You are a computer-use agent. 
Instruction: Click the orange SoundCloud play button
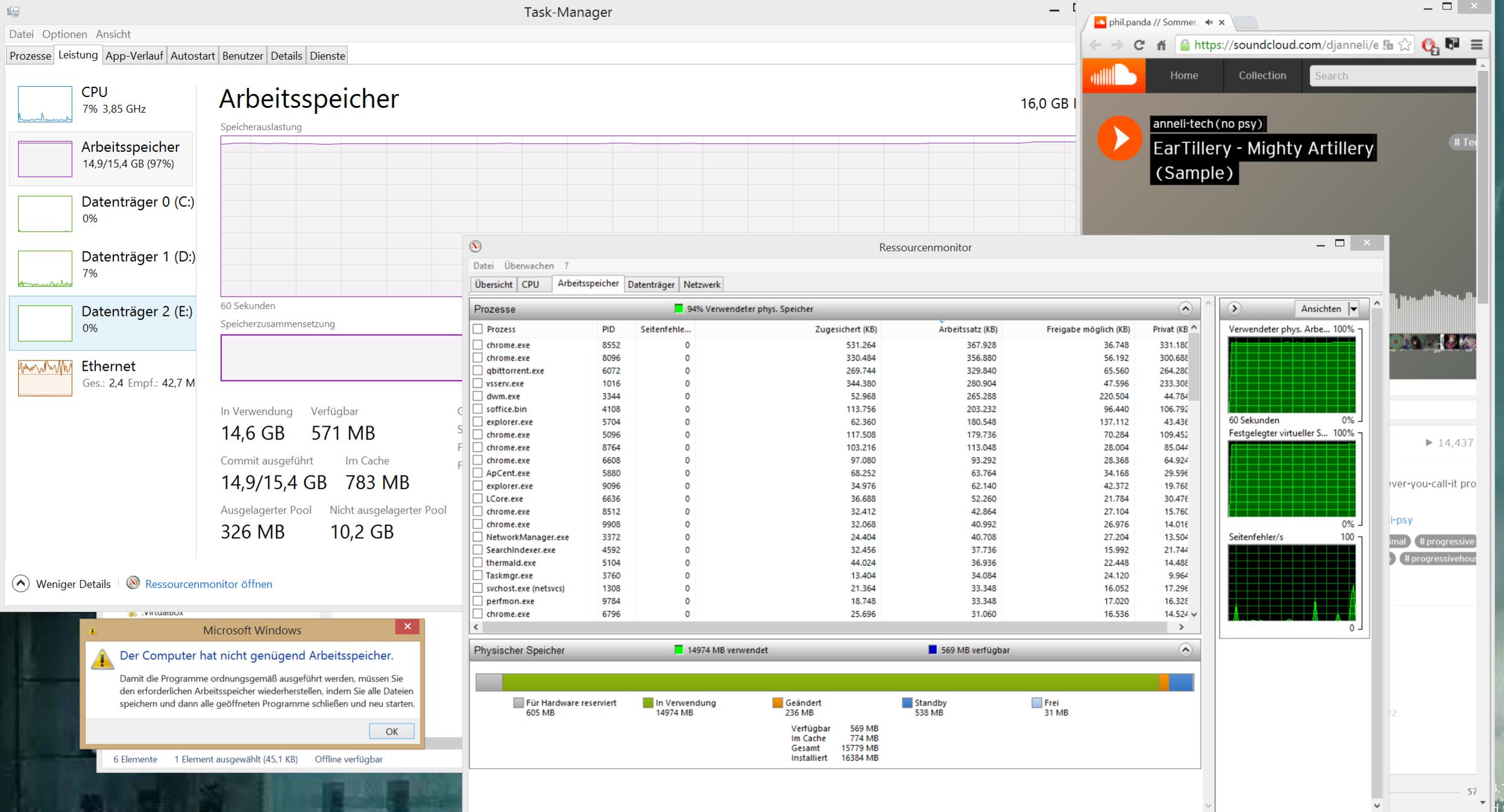click(x=1119, y=138)
